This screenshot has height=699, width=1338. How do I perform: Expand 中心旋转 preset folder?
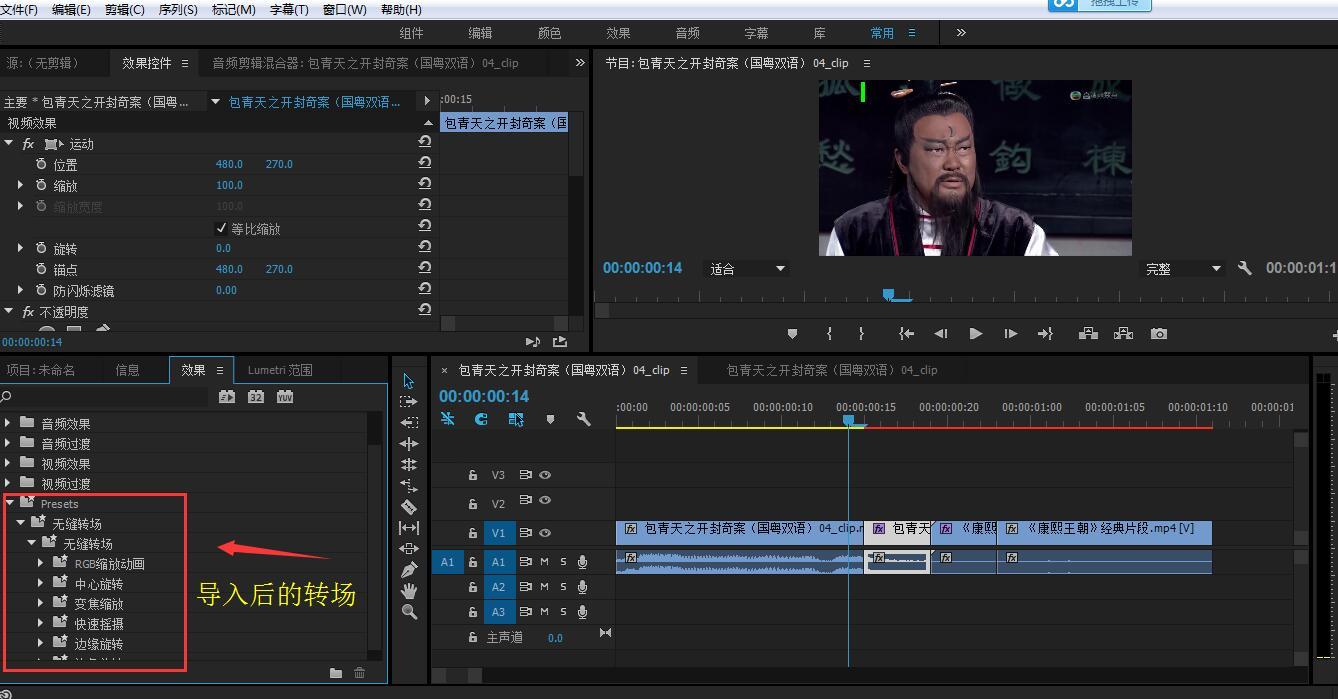click(41, 583)
